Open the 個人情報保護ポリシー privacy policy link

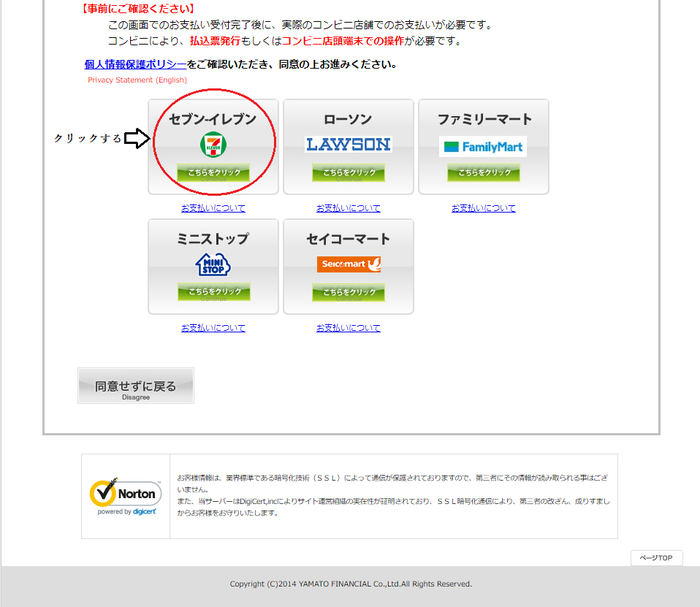click(x=135, y=64)
